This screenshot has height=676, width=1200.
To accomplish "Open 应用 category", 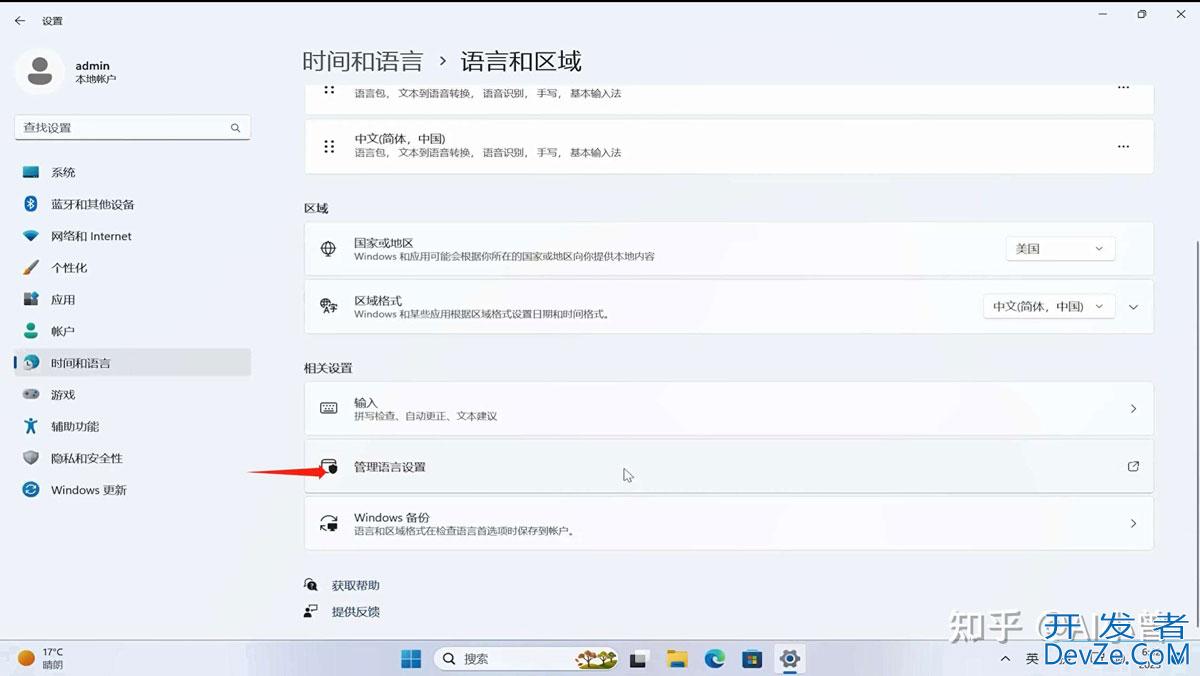I will tap(132, 299).
